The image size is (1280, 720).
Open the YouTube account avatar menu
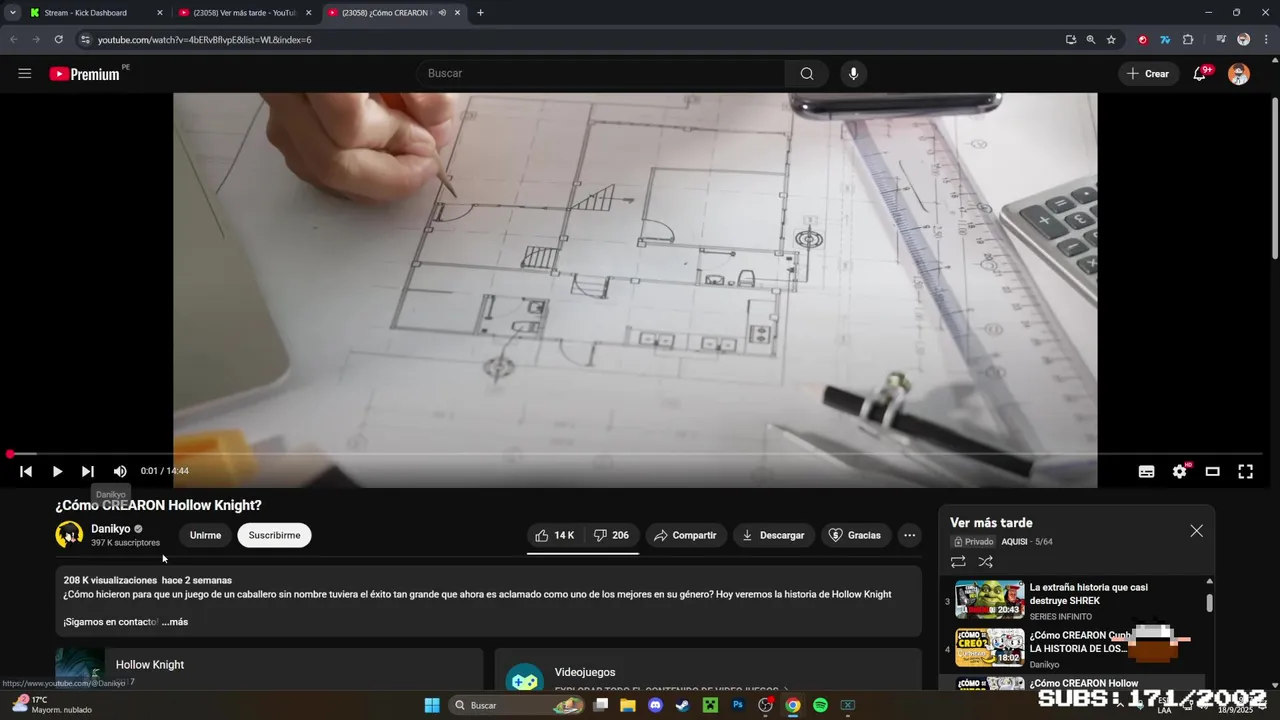point(1239,73)
